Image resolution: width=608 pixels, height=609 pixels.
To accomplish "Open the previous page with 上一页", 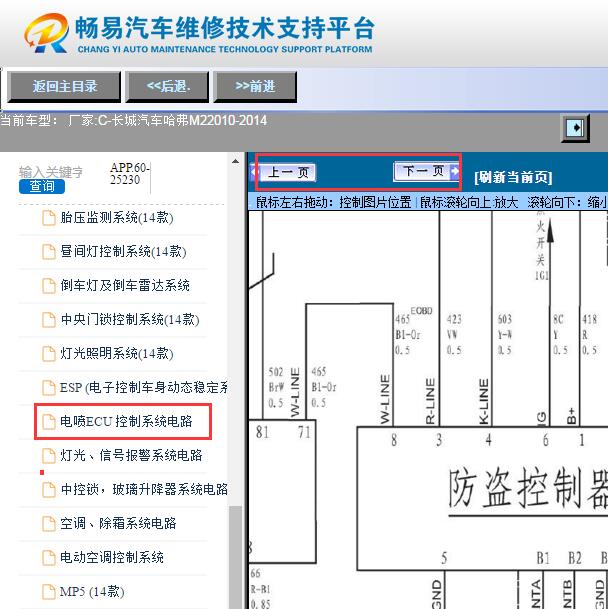I will (x=285, y=172).
